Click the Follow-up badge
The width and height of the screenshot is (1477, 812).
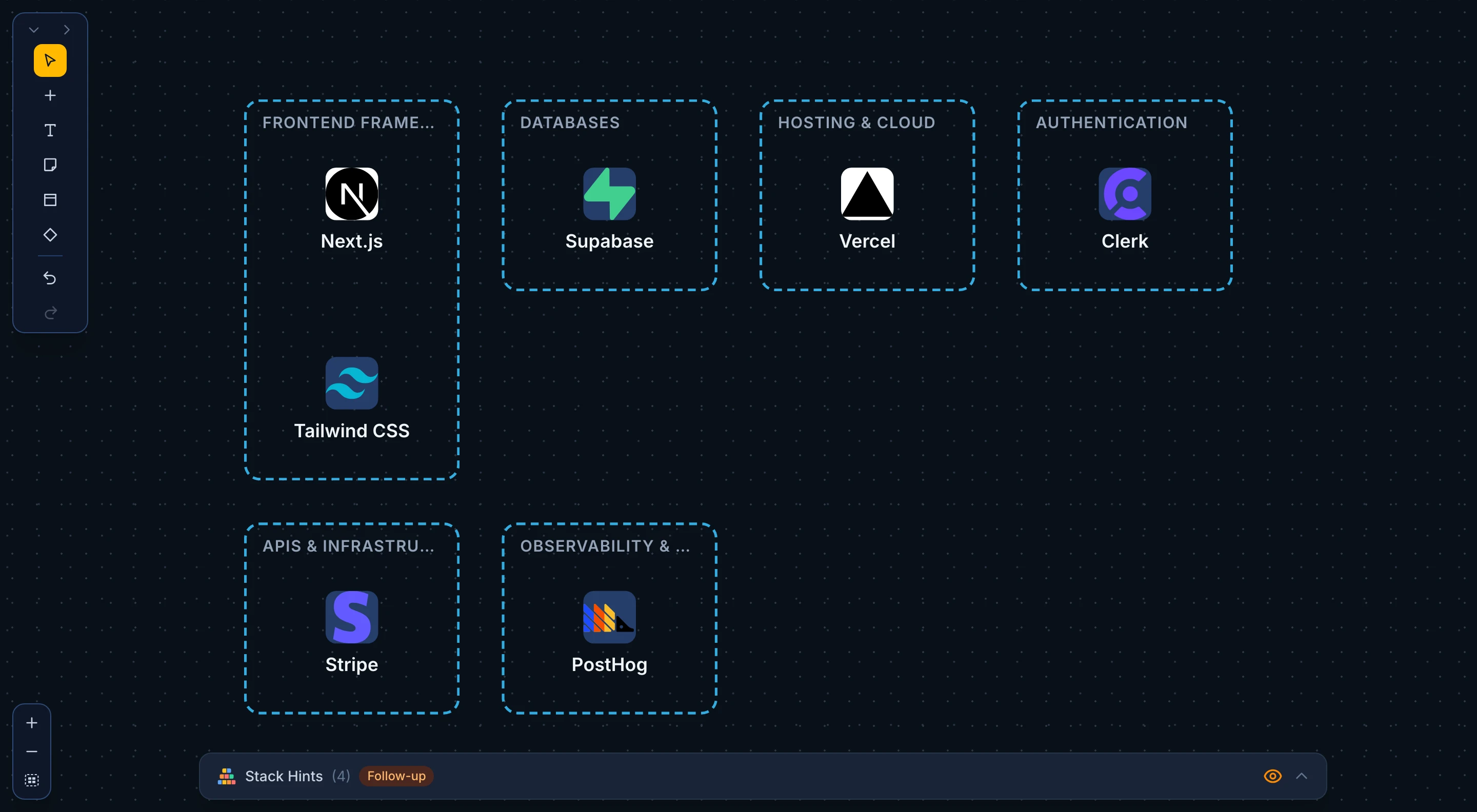click(x=396, y=777)
